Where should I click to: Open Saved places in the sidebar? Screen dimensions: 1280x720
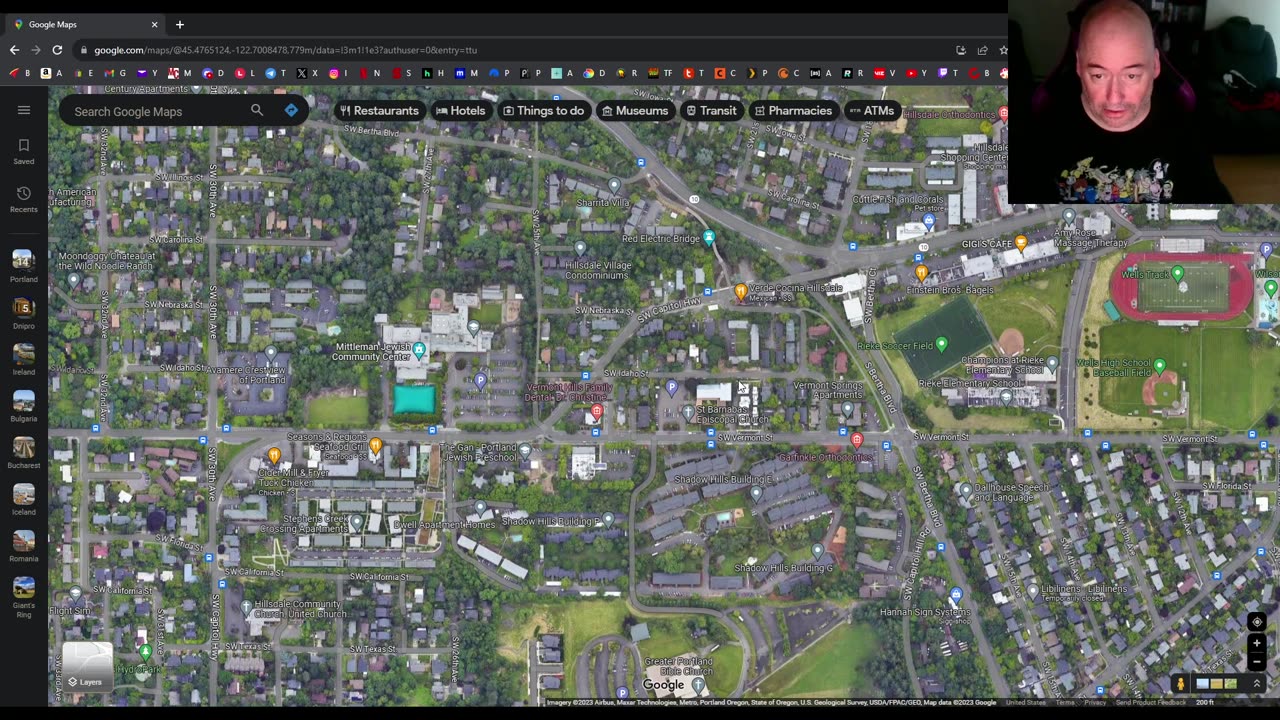(x=24, y=151)
